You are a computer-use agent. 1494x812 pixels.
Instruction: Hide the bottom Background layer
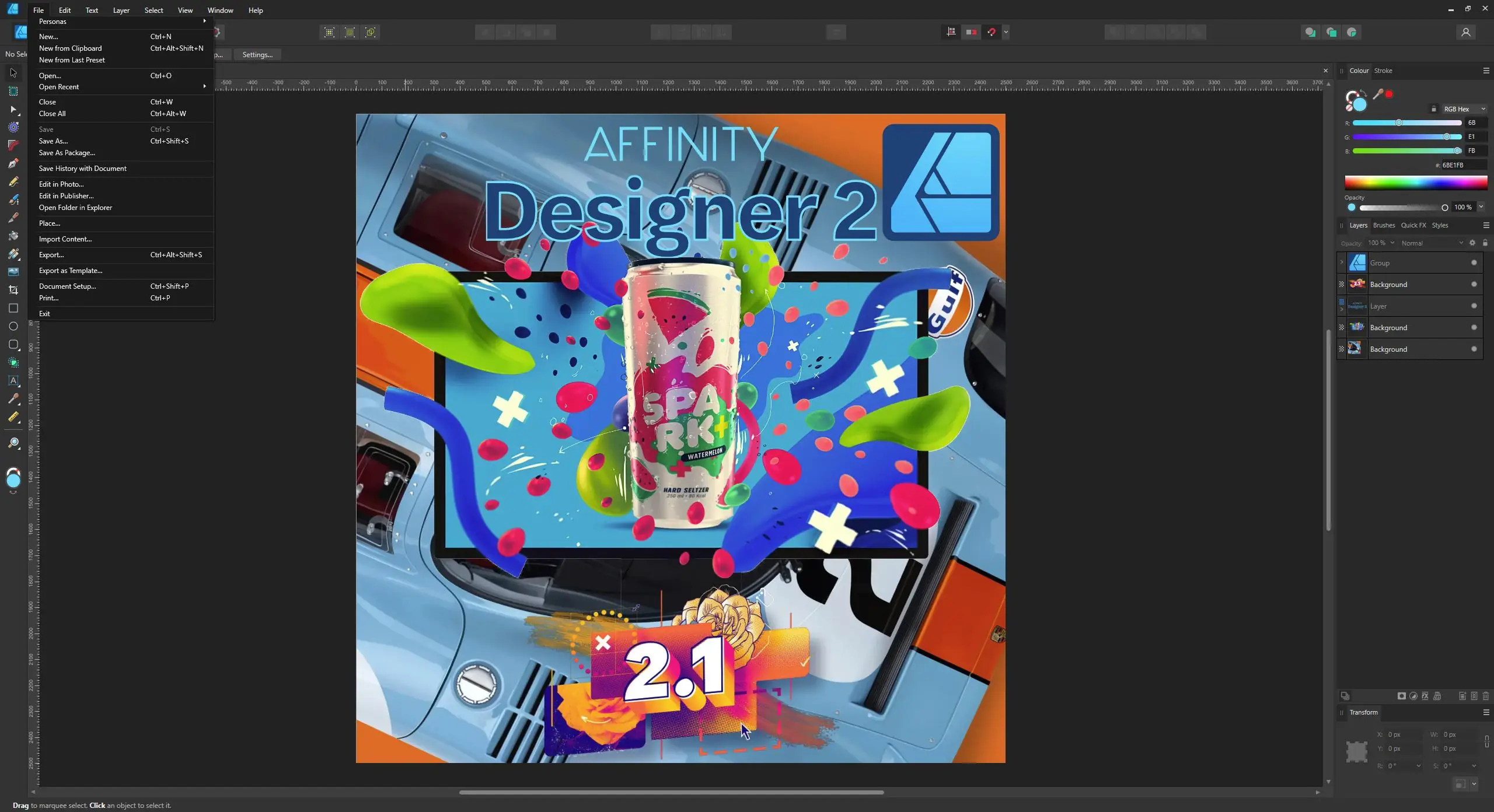pyautogui.click(x=1474, y=349)
